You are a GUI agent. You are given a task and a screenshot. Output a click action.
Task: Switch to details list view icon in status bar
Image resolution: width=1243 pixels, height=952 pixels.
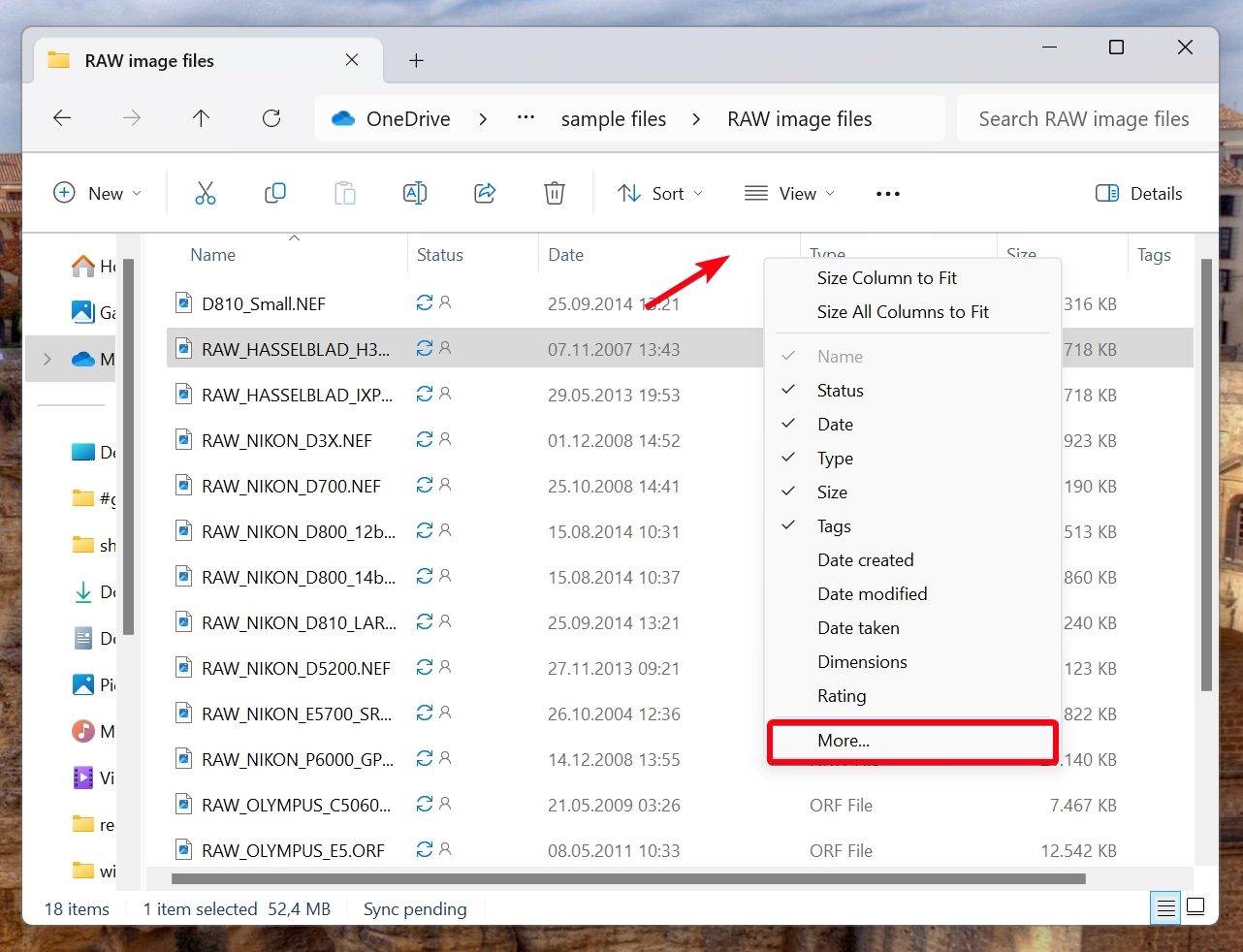coord(1165,907)
